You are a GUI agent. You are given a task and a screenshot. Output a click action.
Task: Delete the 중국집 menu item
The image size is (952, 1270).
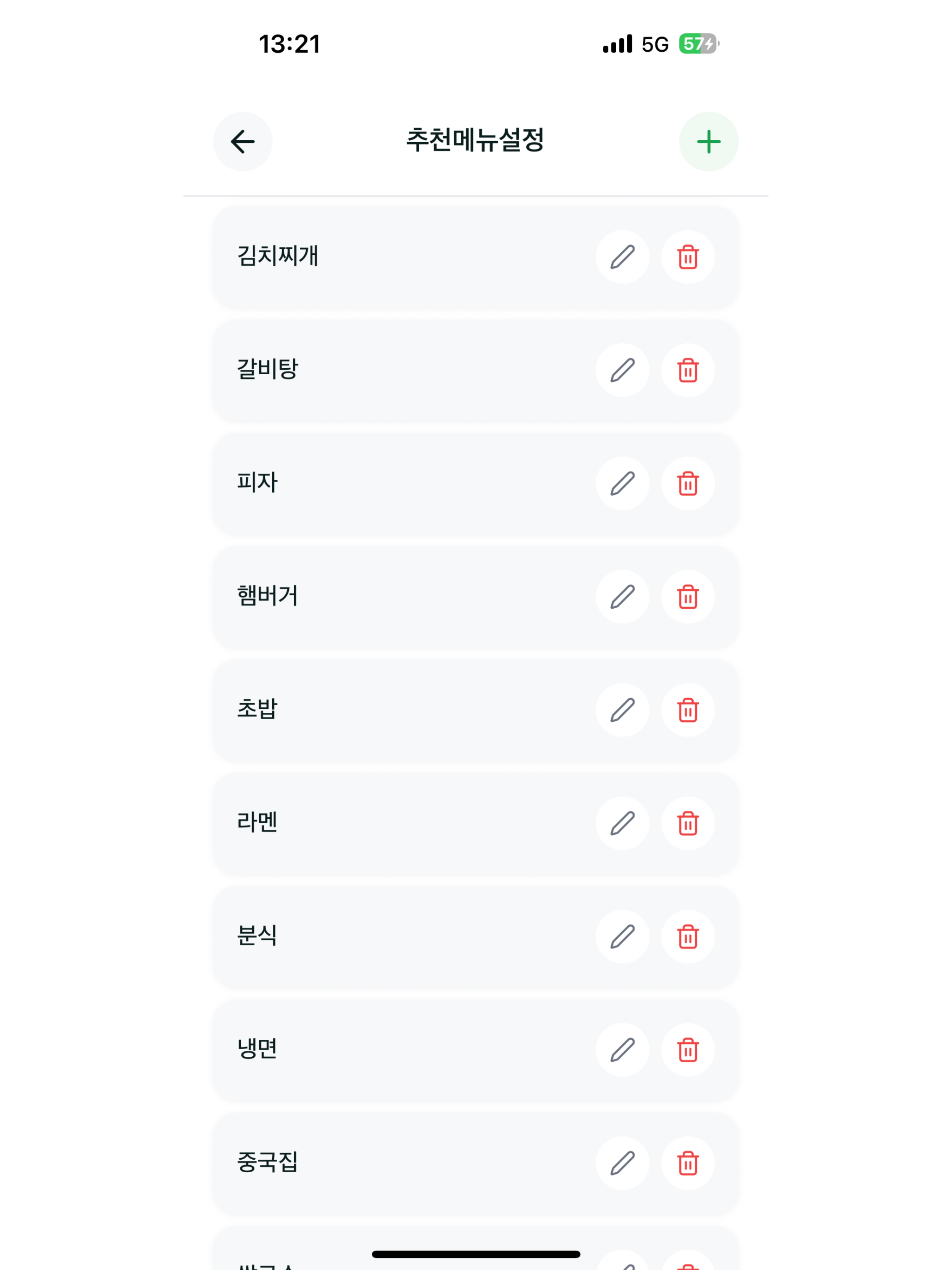[688, 1163]
